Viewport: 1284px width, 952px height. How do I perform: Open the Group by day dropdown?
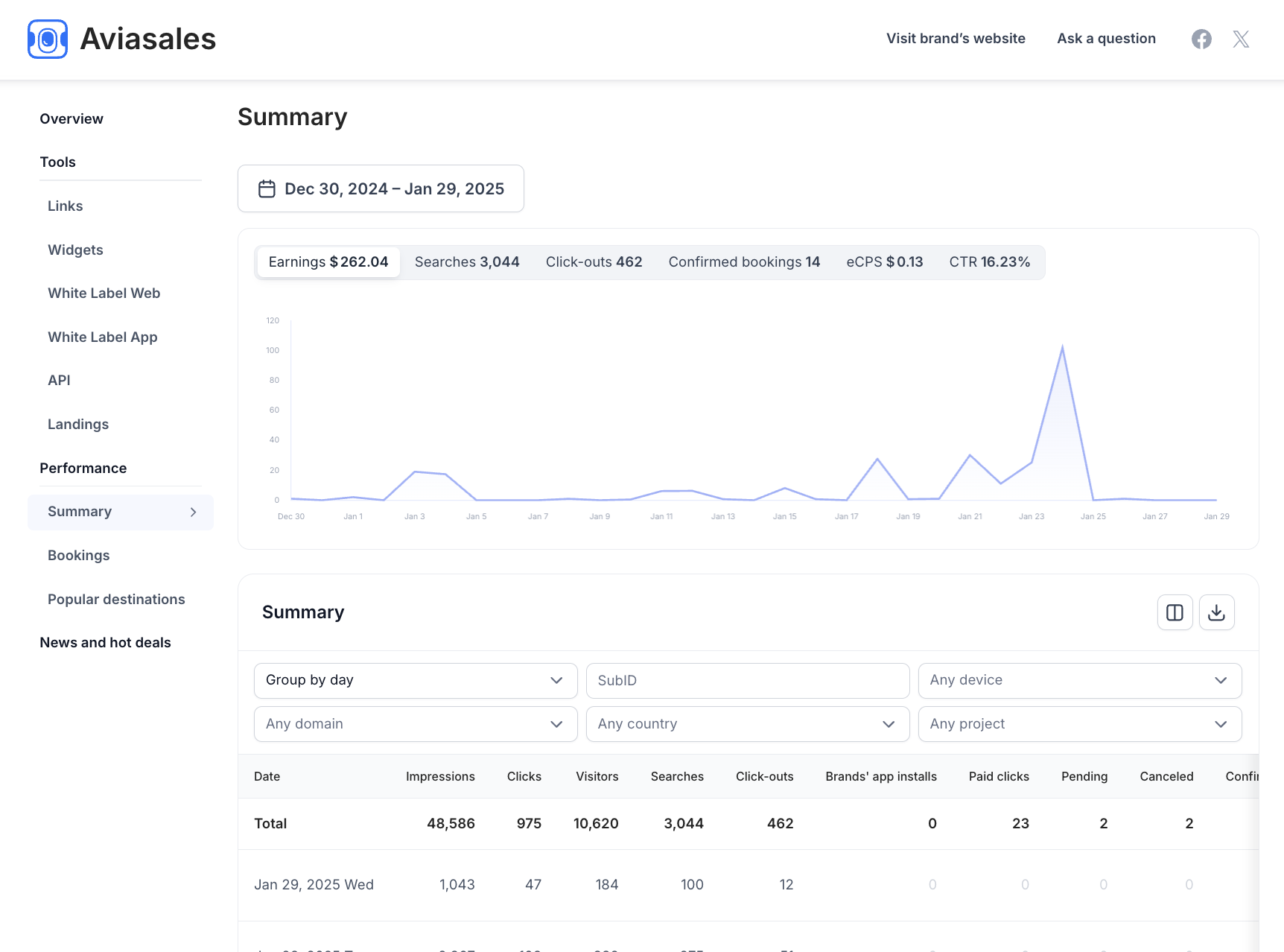pyautogui.click(x=416, y=681)
